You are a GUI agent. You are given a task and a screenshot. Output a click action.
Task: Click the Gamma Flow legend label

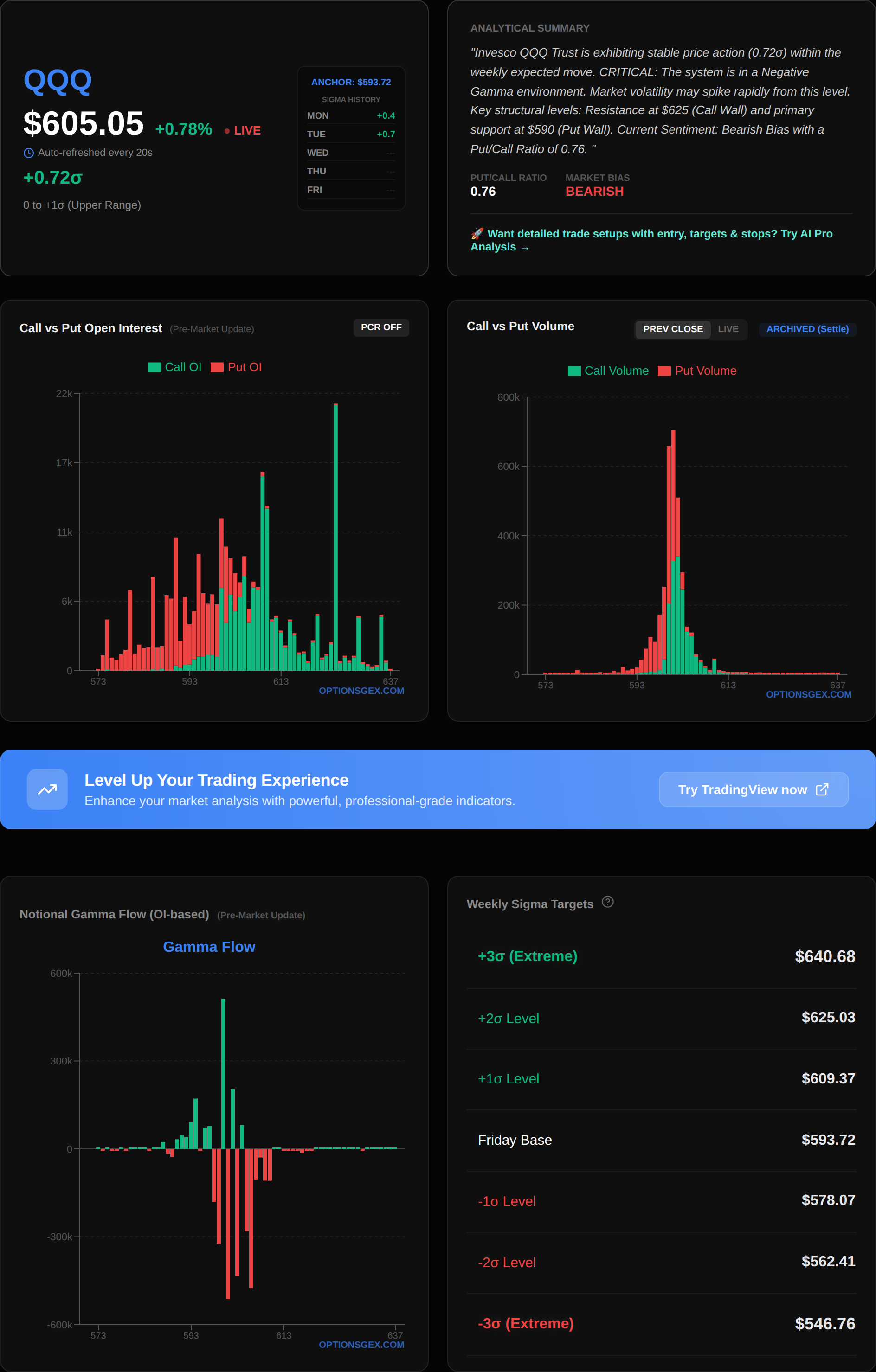click(209, 946)
